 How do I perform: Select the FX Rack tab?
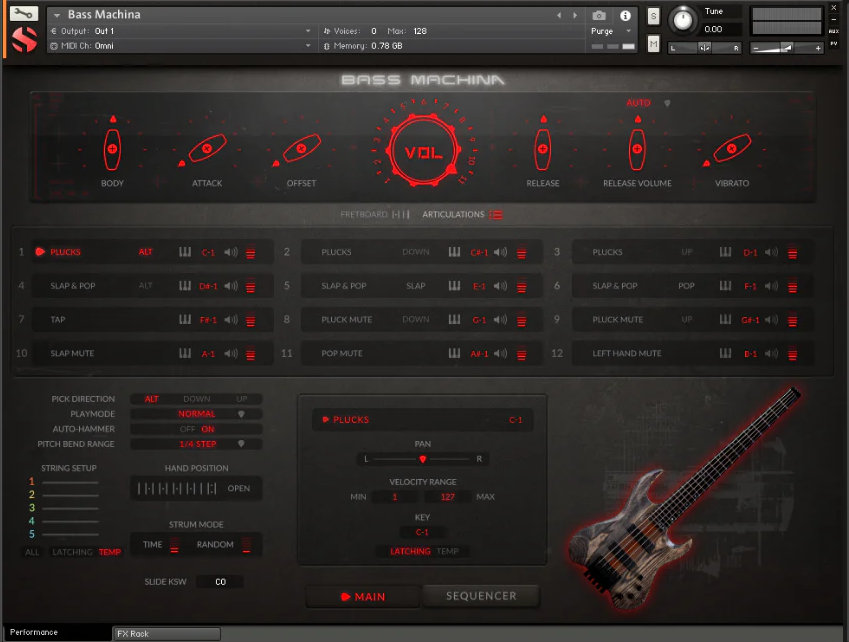tap(166, 632)
